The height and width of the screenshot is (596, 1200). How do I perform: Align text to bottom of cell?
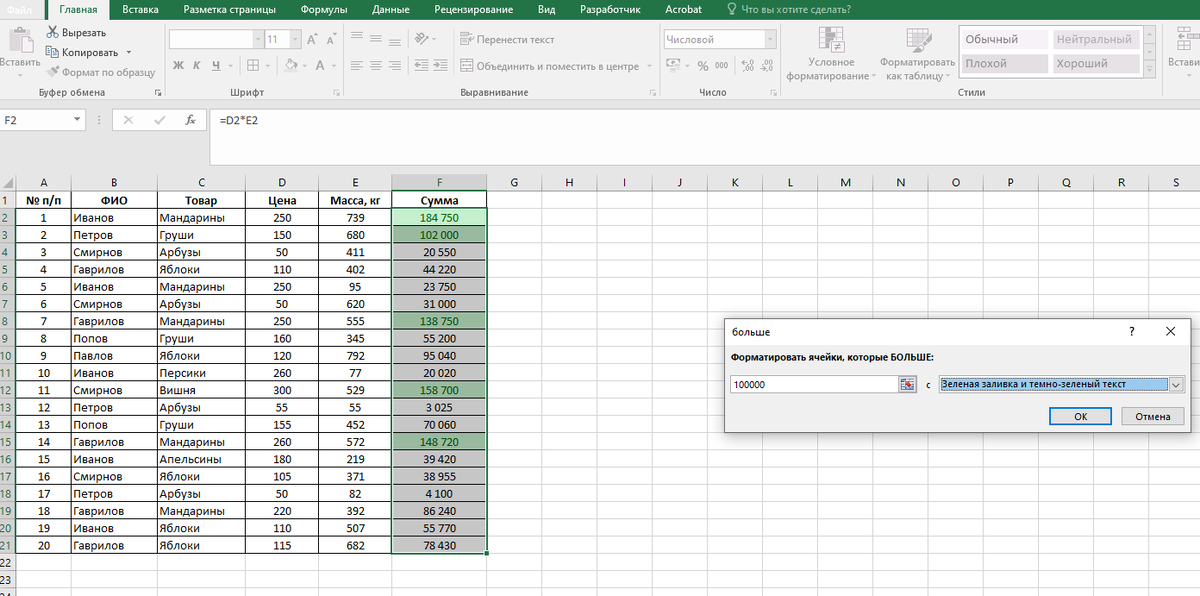394,40
